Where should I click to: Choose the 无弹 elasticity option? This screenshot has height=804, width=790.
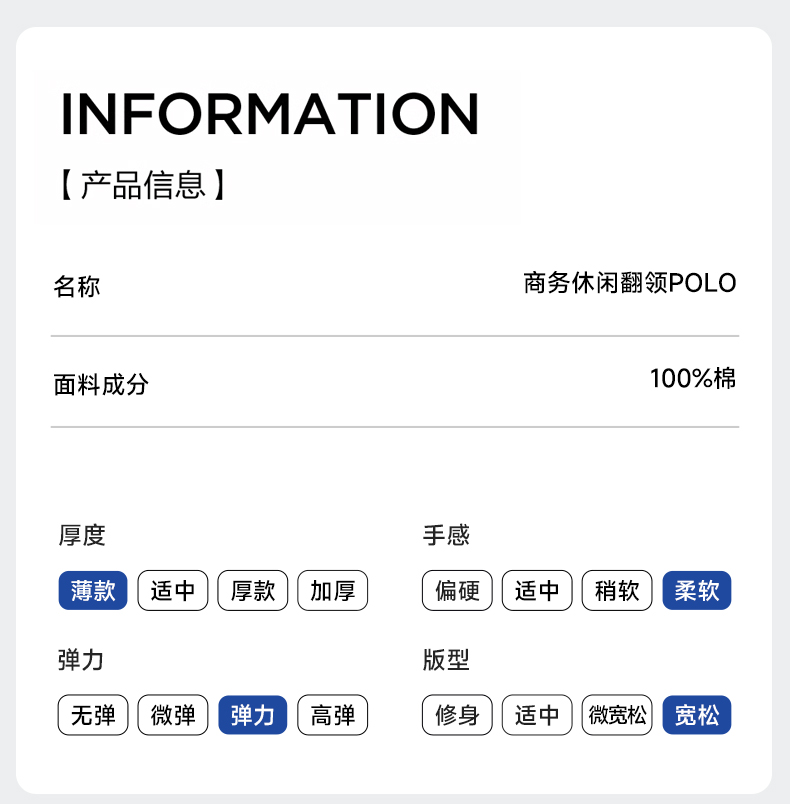(93, 716)
